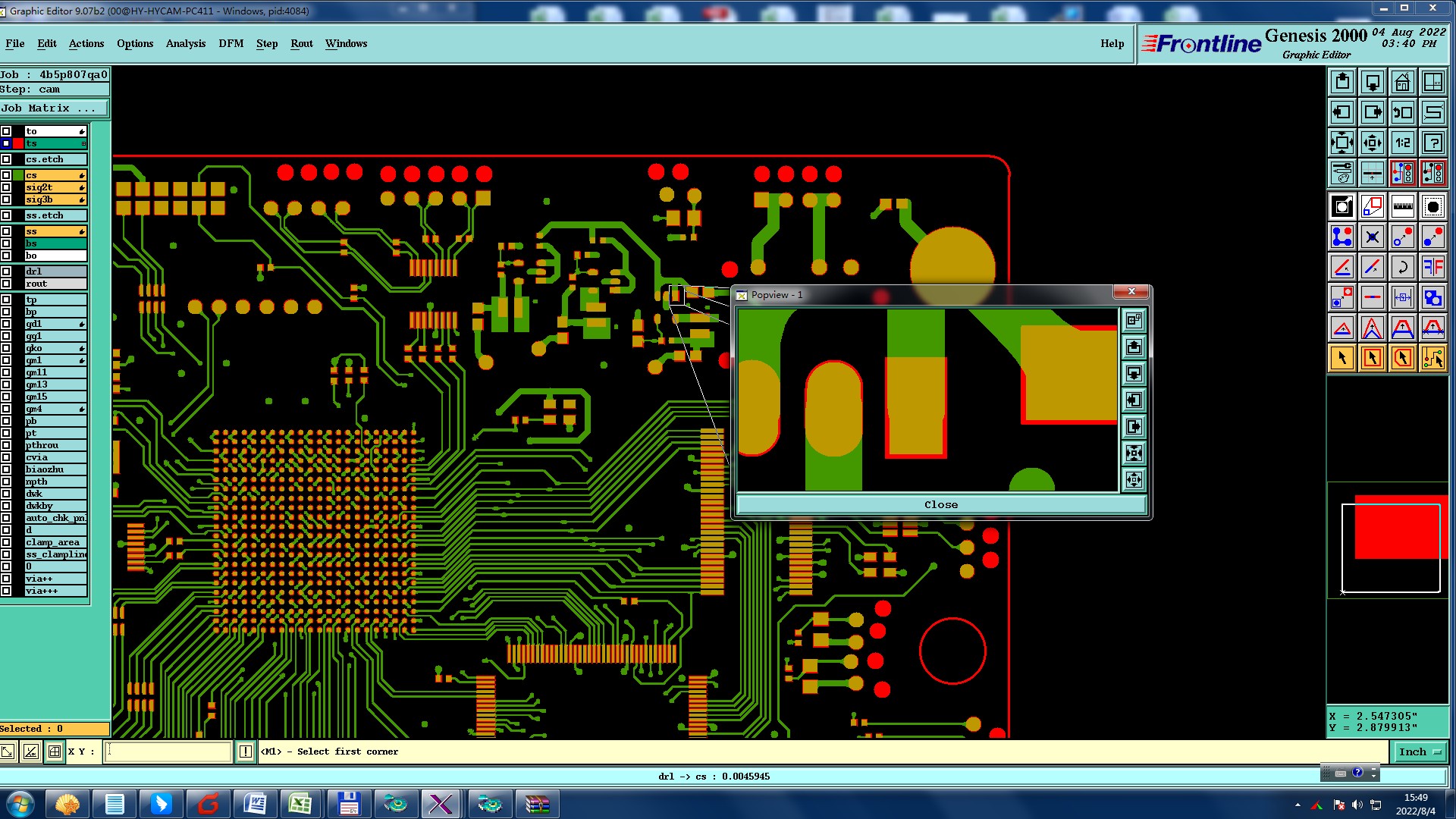
Task: Choose the arrow select pointer tool
Action: (x=1341, y=358)
